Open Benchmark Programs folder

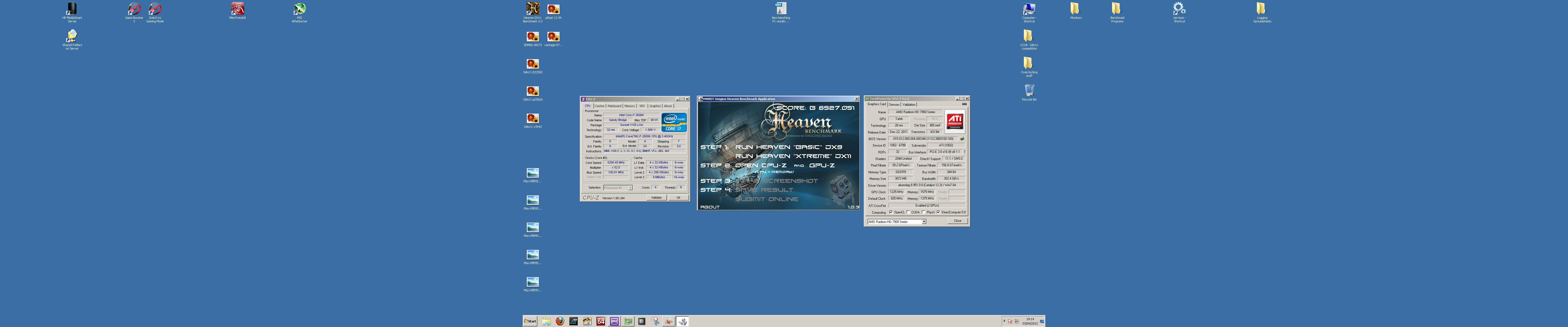1117,12
